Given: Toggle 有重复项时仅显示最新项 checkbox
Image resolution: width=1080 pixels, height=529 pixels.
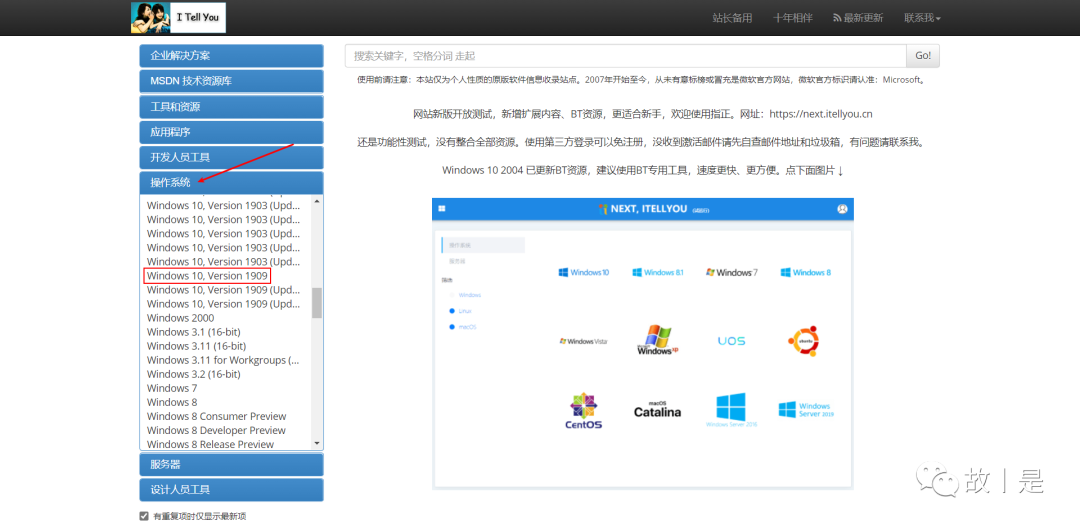Looking at the screenshot, I should pyautogui.click(x=144, y=516).
